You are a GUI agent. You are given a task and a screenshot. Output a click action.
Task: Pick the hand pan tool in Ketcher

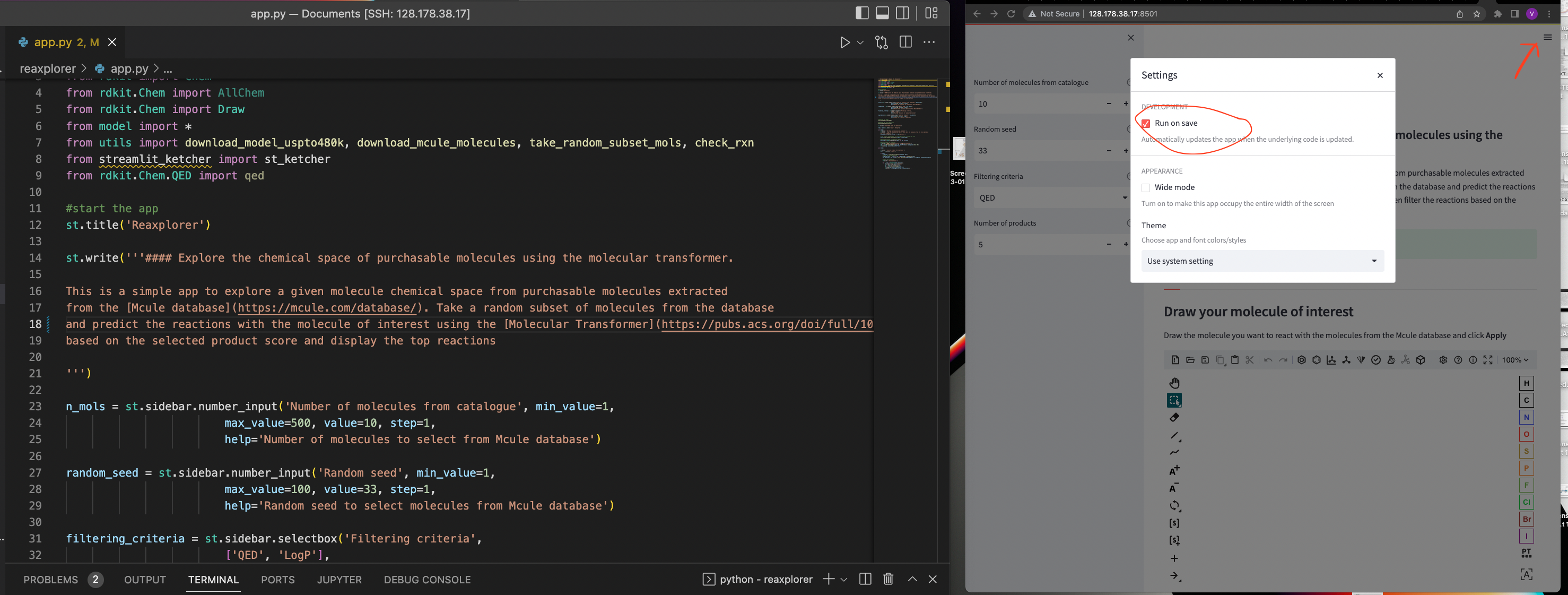1174,383
